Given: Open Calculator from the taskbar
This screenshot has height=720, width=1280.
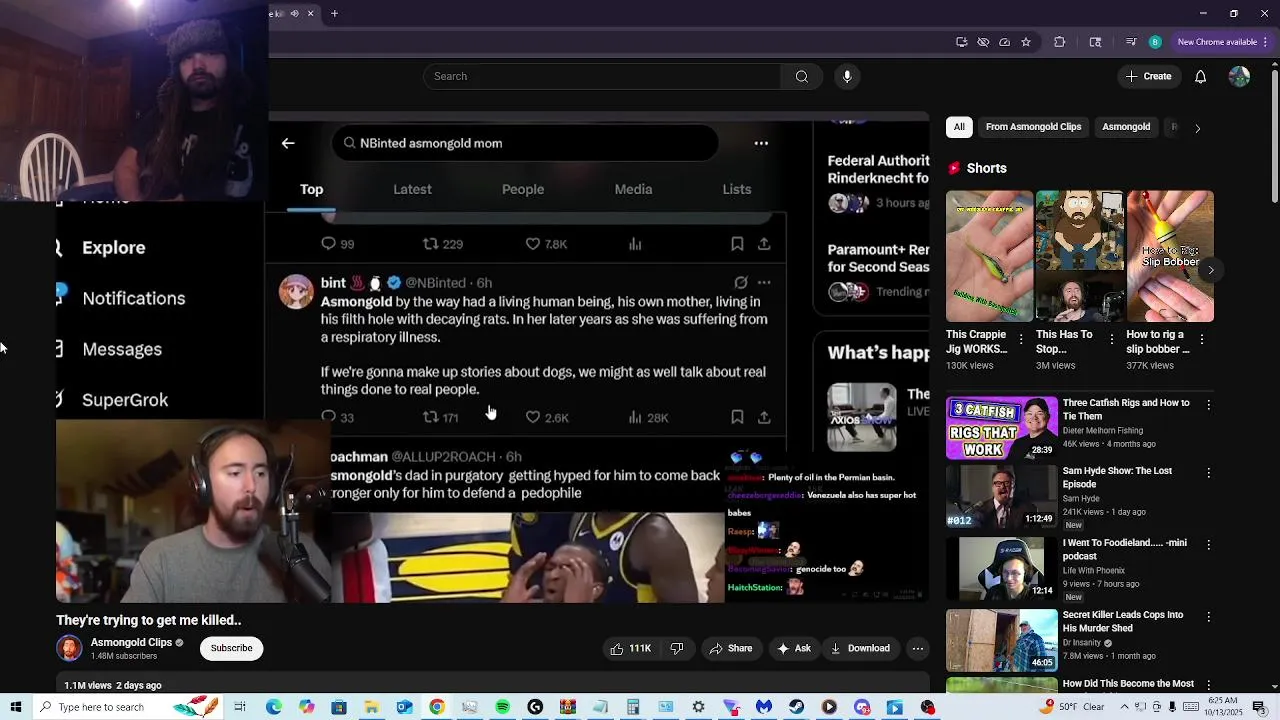Looking at the screenshot, I should tap(633, 707).
